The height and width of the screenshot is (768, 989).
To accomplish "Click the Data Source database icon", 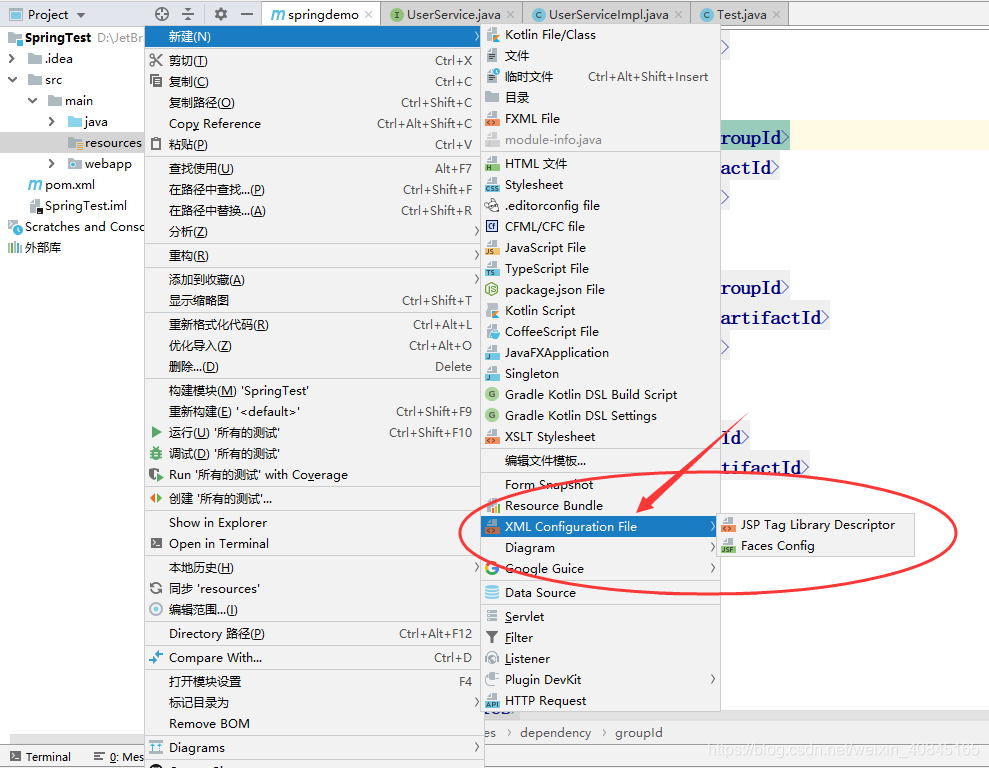I will [x=492, y=593].
